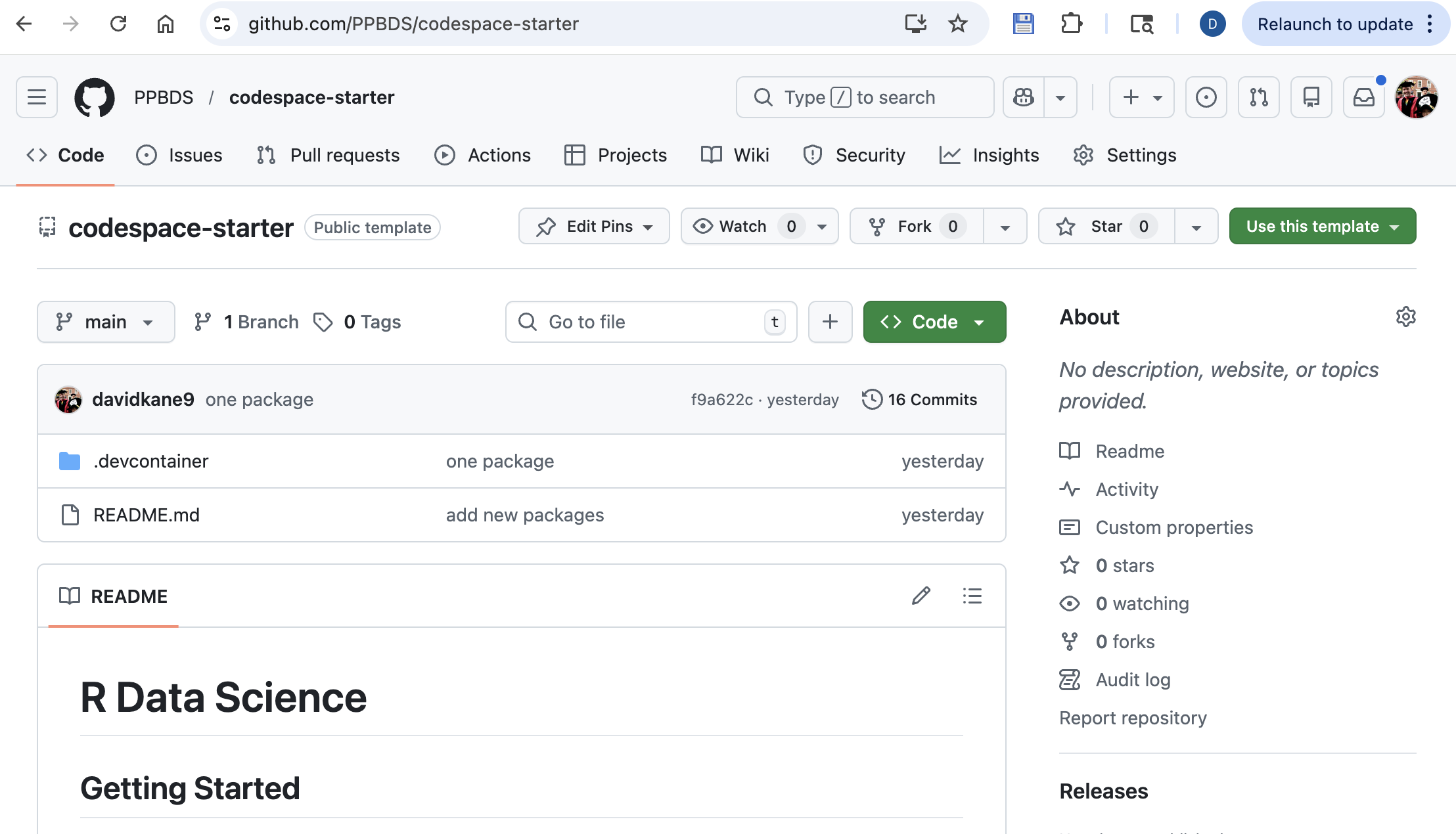Image resolution: width=1456 pixels, height=834 pixels.
Task: Bookmark page with browser star
Action: pos(958,24)
